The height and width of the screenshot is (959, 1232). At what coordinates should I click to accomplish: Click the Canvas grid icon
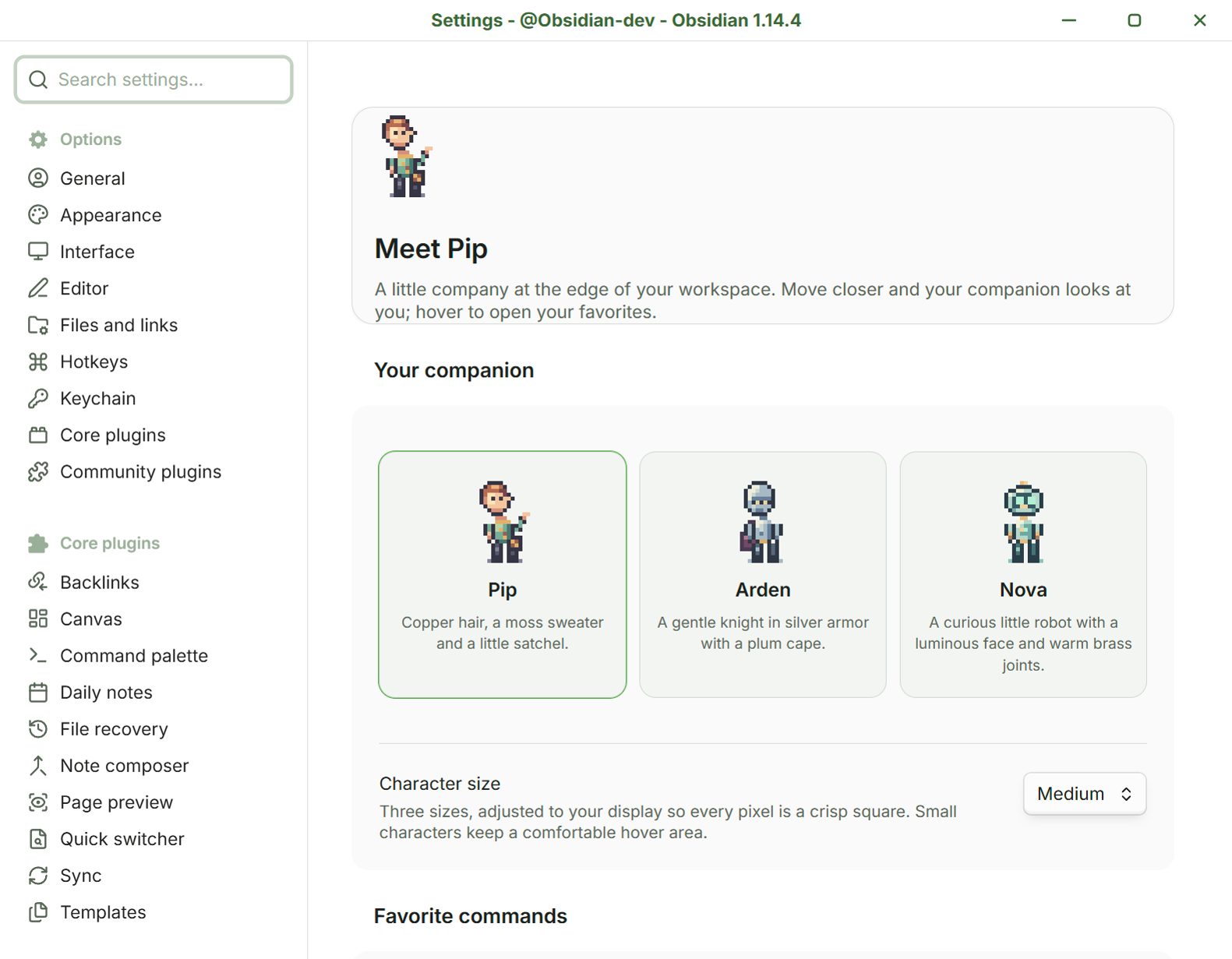tap(38, 619)
